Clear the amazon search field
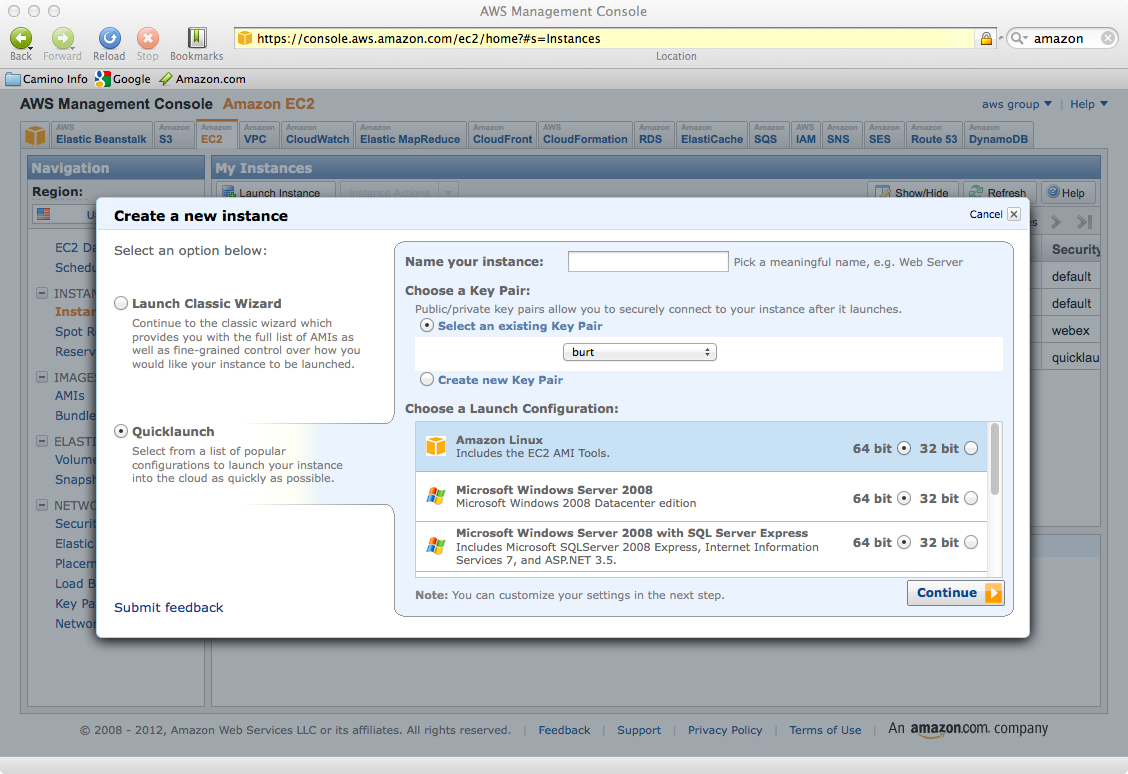Viewport: 1128px width, 774px height. click(x=1109, y=38)
